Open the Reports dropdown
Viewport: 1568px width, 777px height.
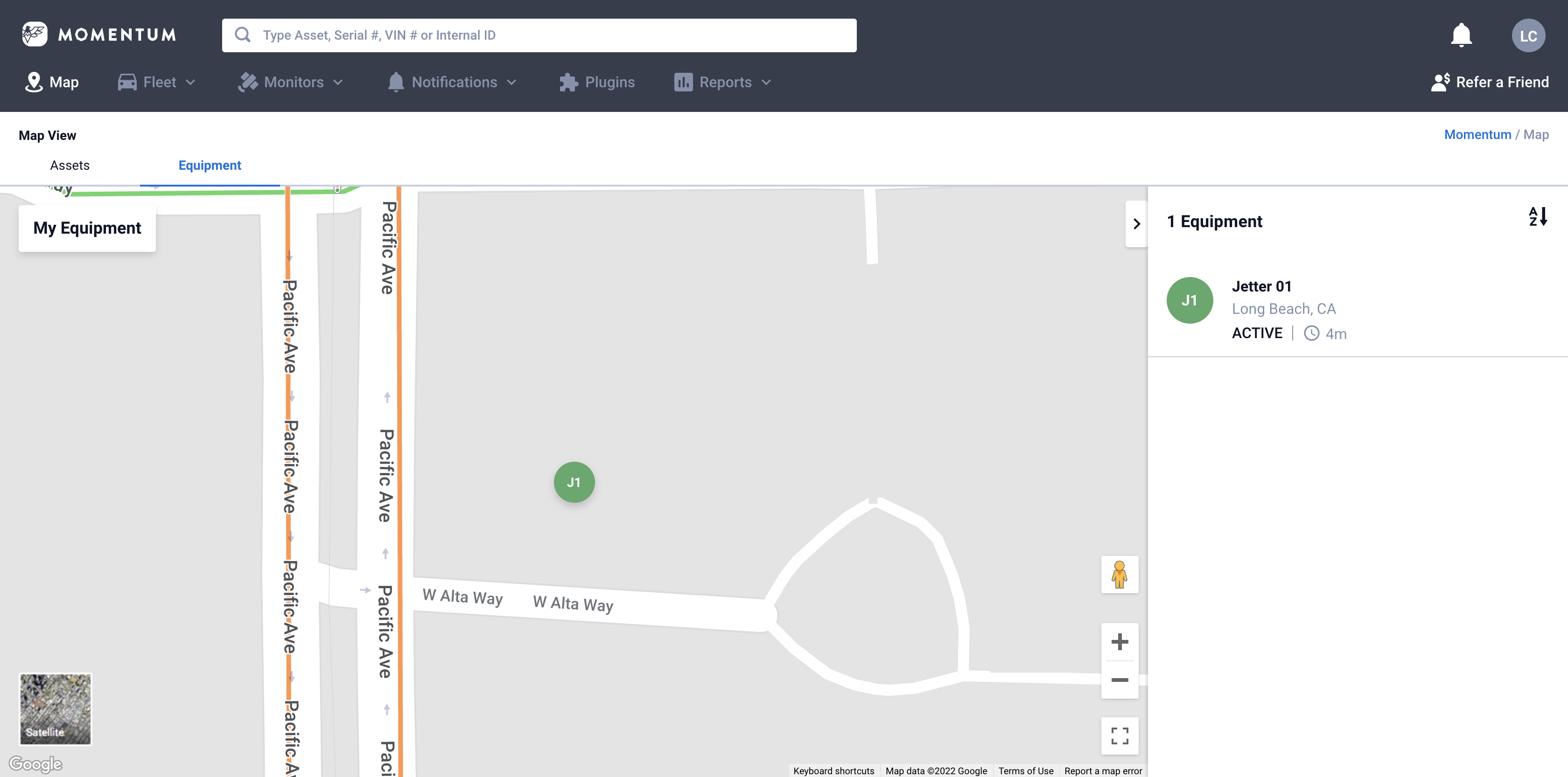coord(722,82)
